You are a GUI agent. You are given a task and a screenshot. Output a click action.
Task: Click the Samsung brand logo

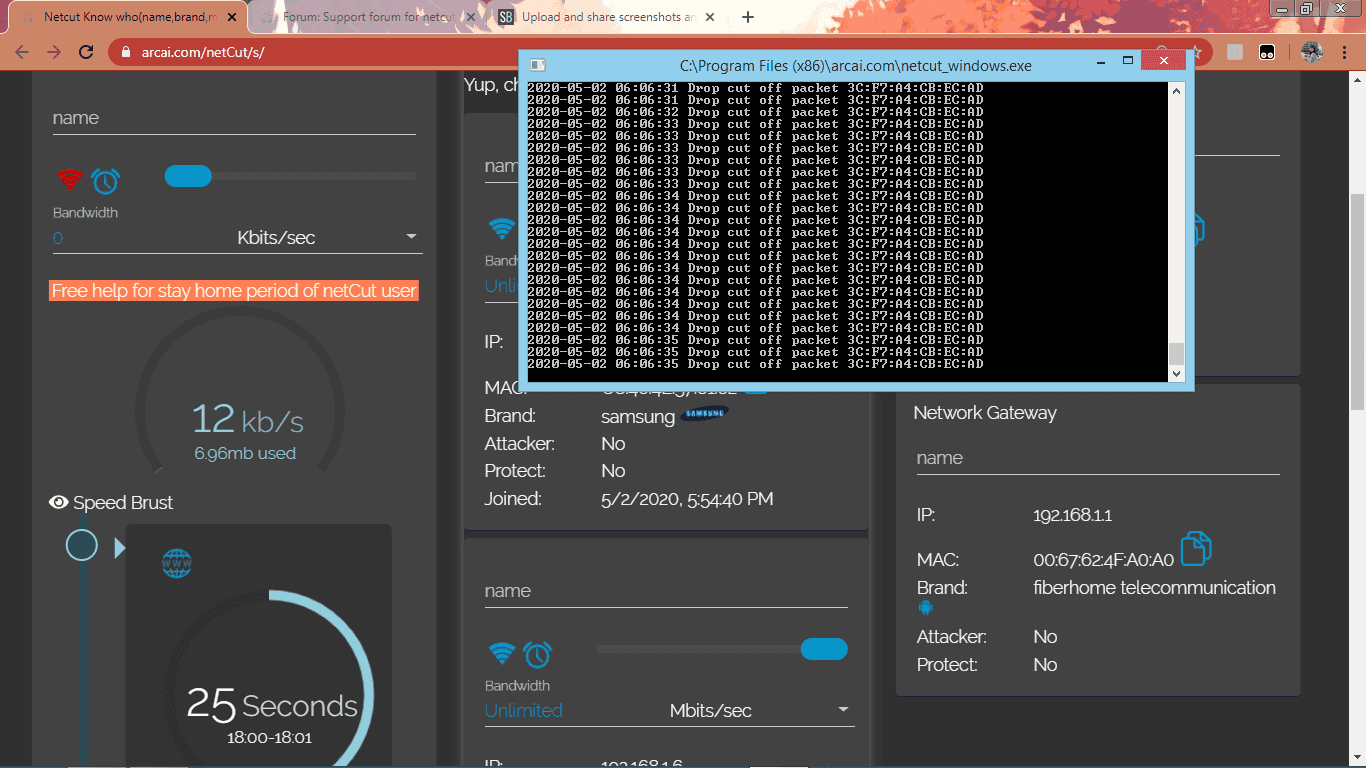point(705,413)
